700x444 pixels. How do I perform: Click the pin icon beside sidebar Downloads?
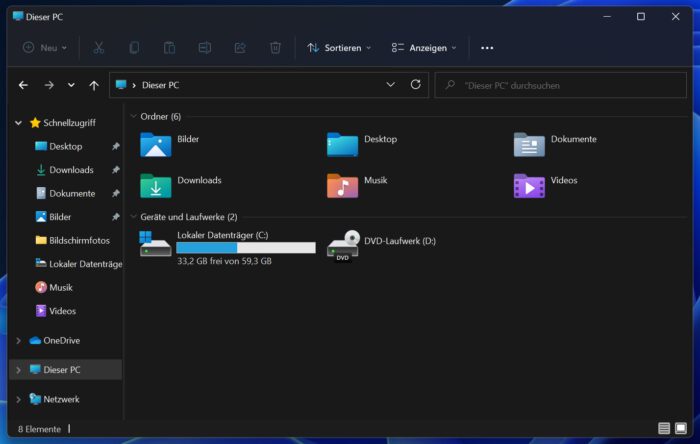click(116, 170)
